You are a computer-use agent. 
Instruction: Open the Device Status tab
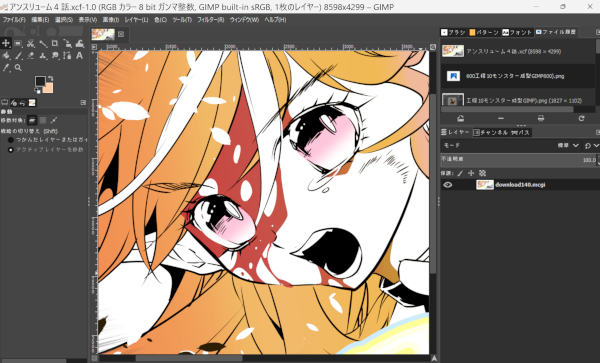tap(14, 103)
